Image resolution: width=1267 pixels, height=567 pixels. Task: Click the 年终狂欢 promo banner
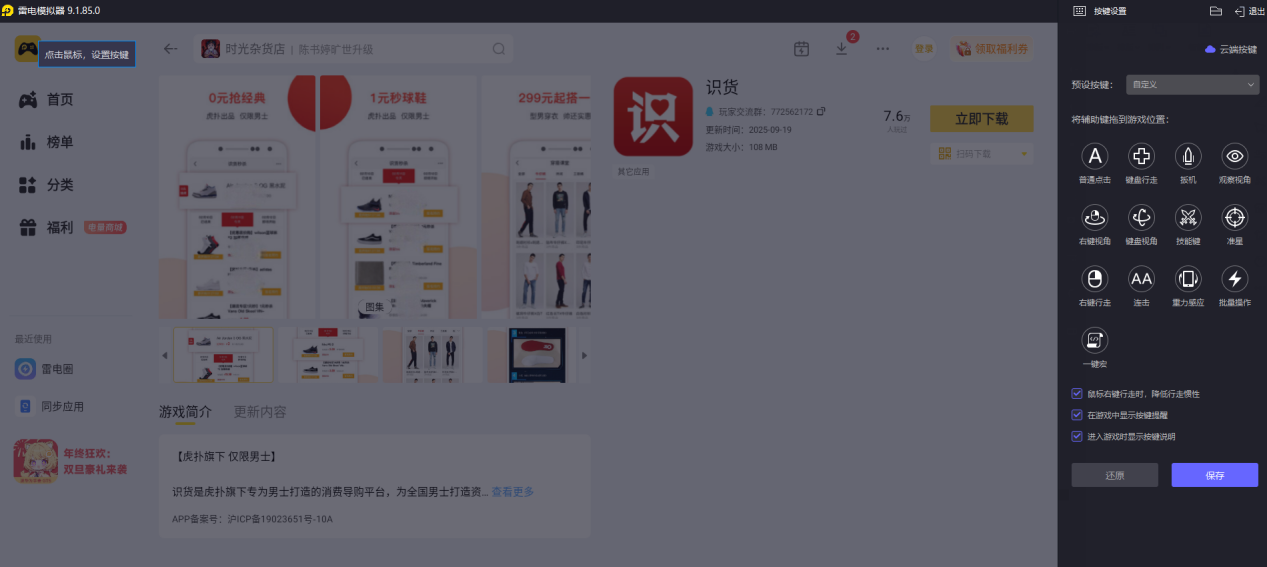click(x=72, y=461)
